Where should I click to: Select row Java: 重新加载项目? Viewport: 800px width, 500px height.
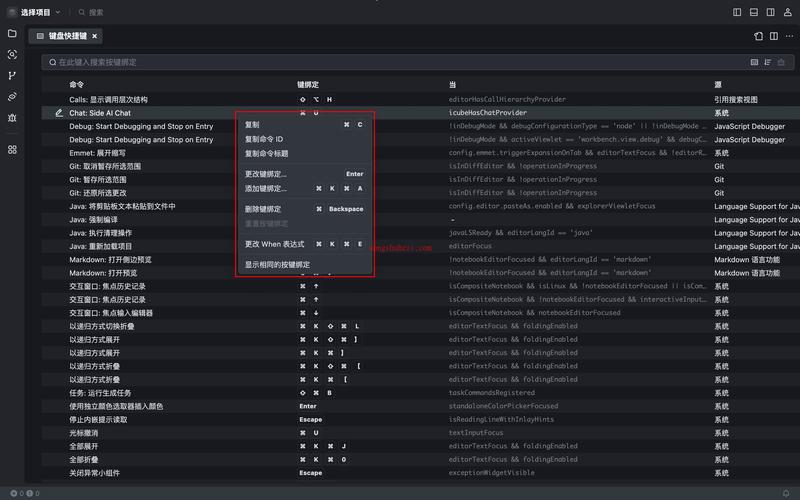point(420,246)
